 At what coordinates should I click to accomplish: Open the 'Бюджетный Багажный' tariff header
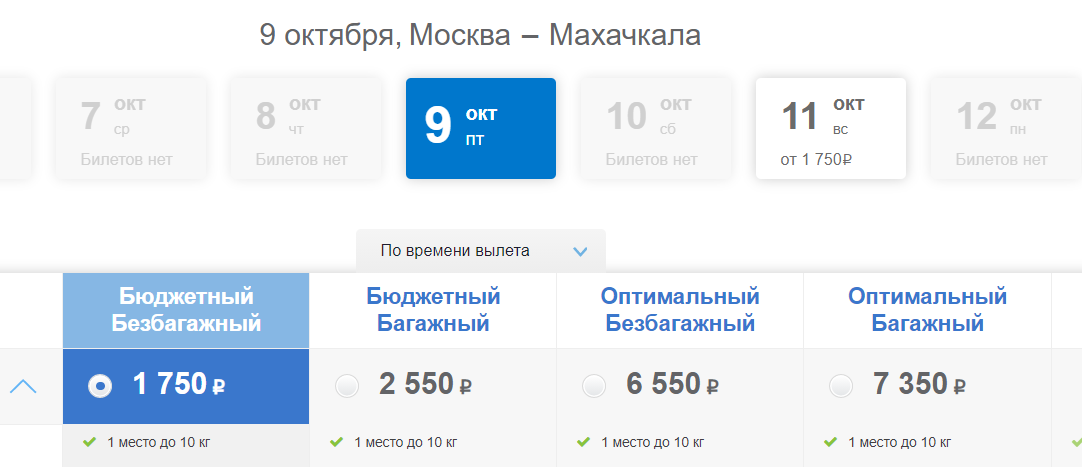433,310
